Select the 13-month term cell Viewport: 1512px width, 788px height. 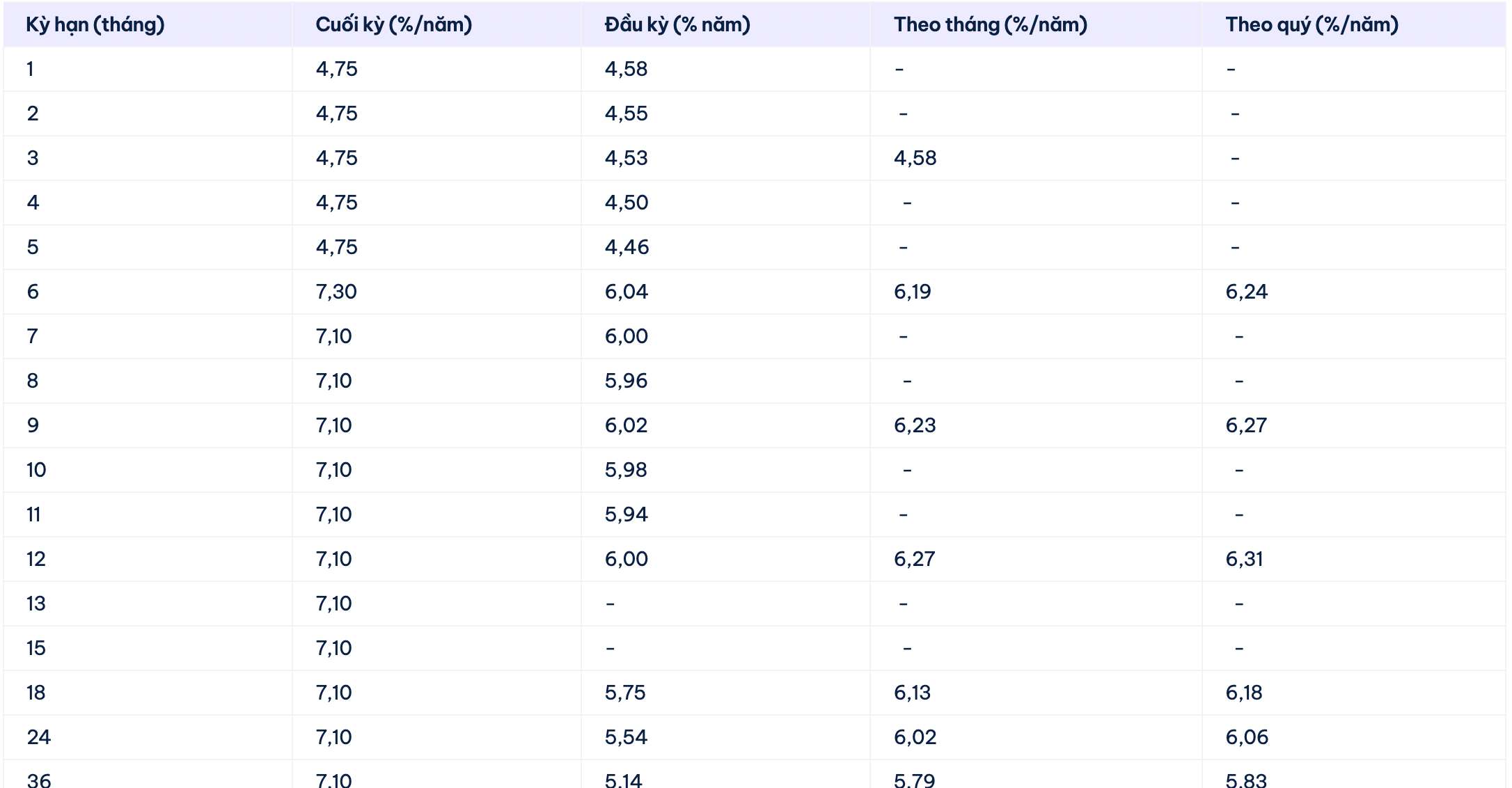36,604
